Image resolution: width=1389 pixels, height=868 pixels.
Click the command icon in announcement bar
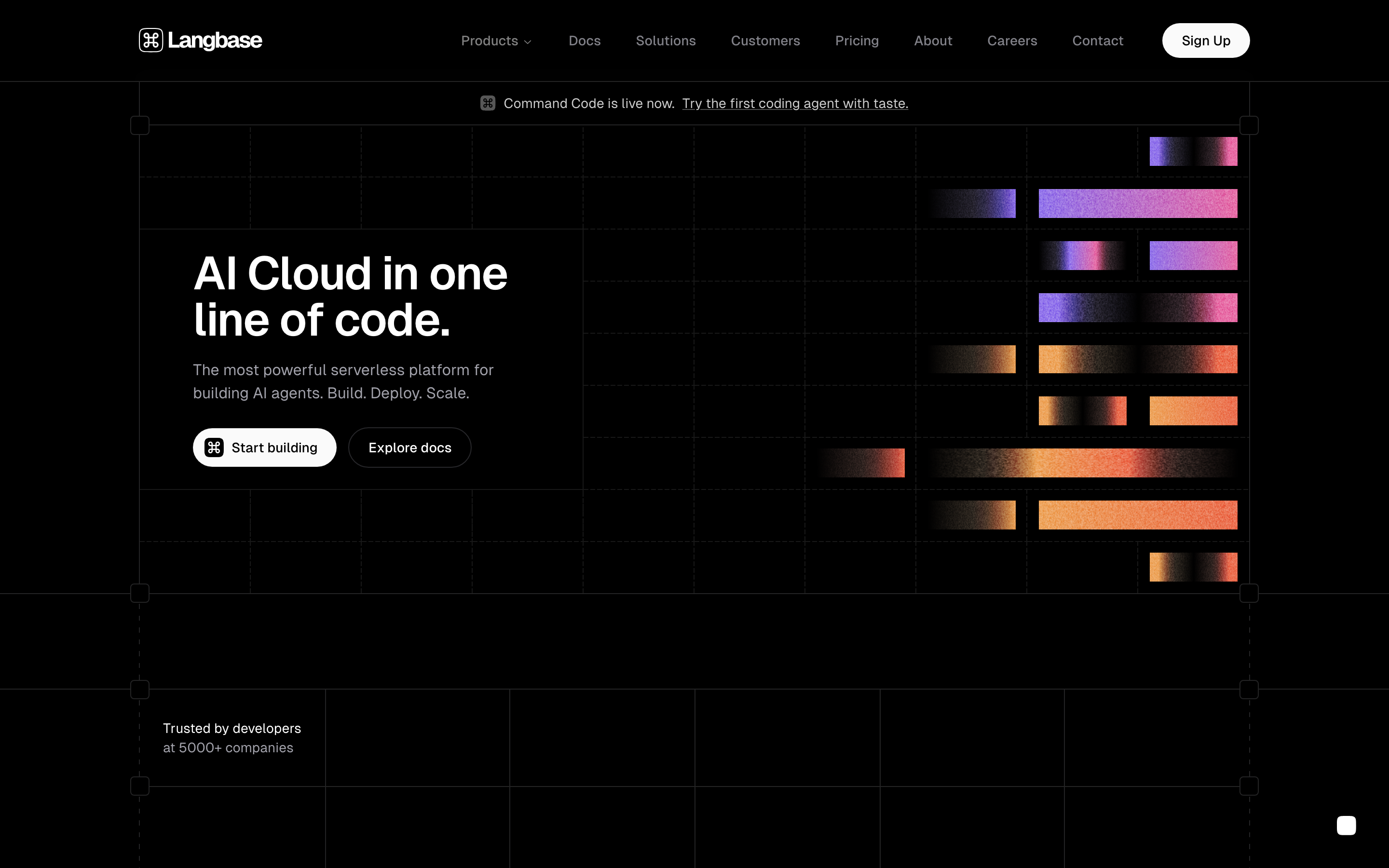(488, 103)
